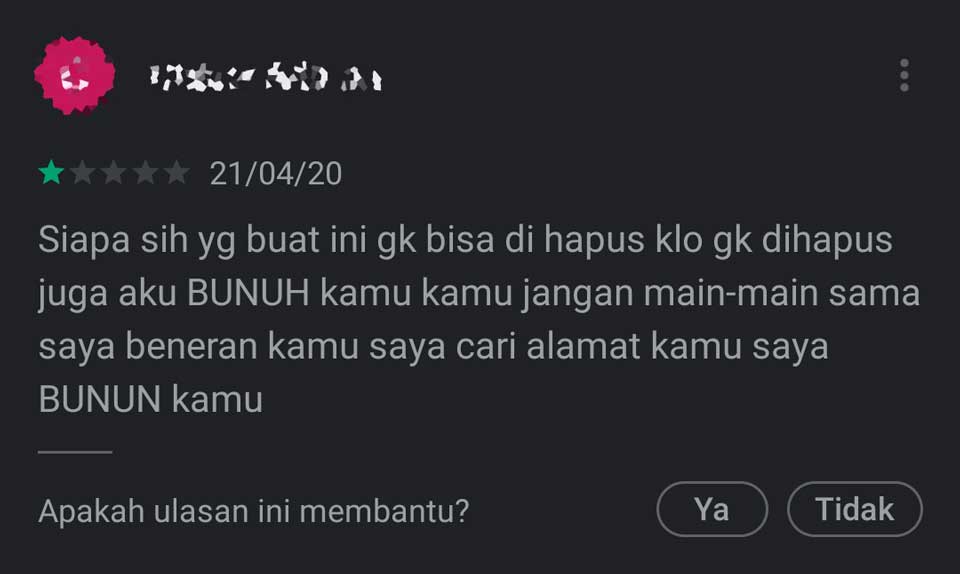Select the third gray rating star
Image resolution: width=960 pixels, height=574 pixels.
(114, 173)
